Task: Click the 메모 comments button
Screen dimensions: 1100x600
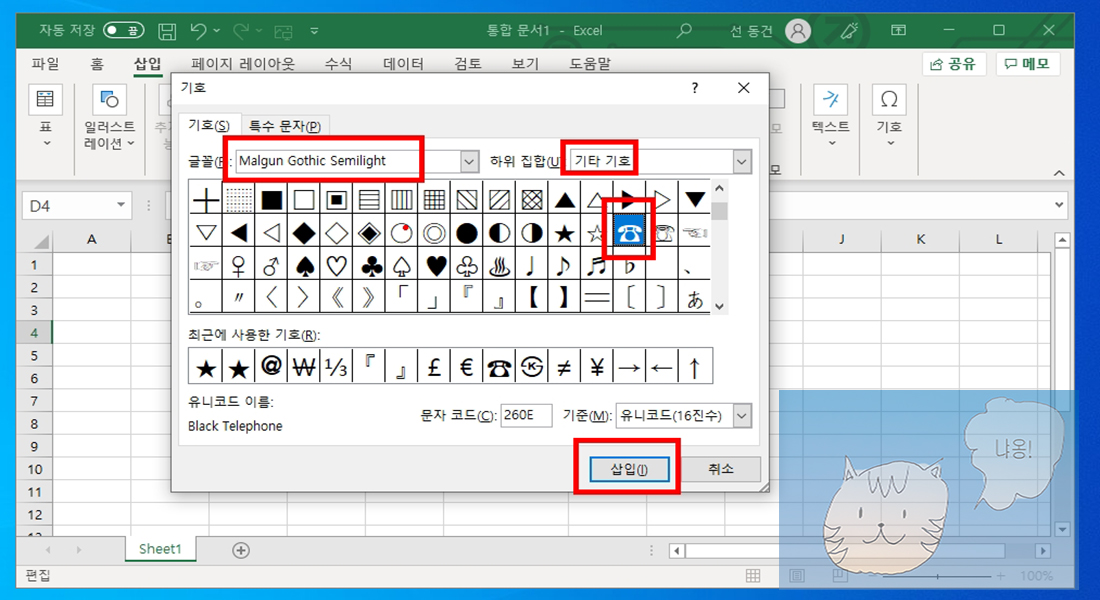Action: (x=1028, y=64)
